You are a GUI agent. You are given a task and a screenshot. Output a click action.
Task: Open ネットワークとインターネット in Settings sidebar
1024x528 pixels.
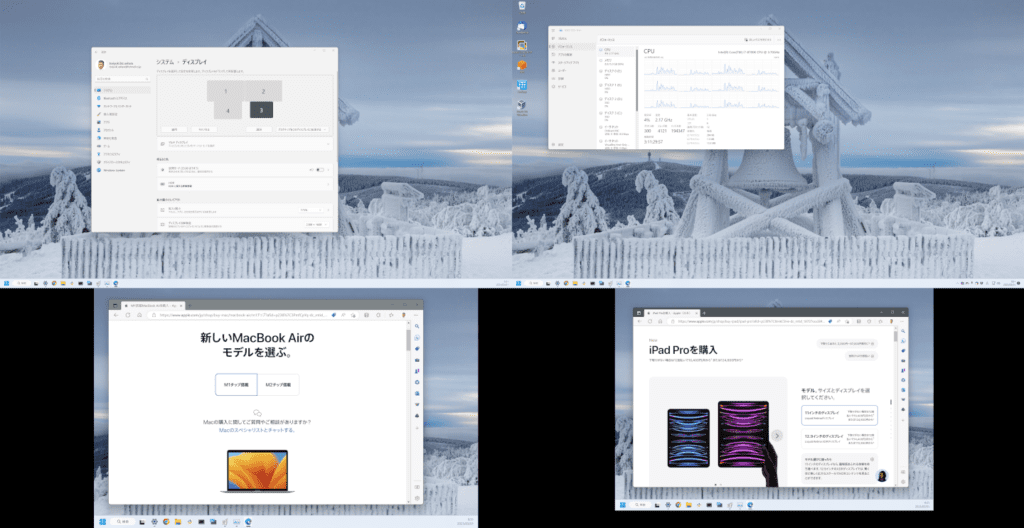(x=122, y=106)
